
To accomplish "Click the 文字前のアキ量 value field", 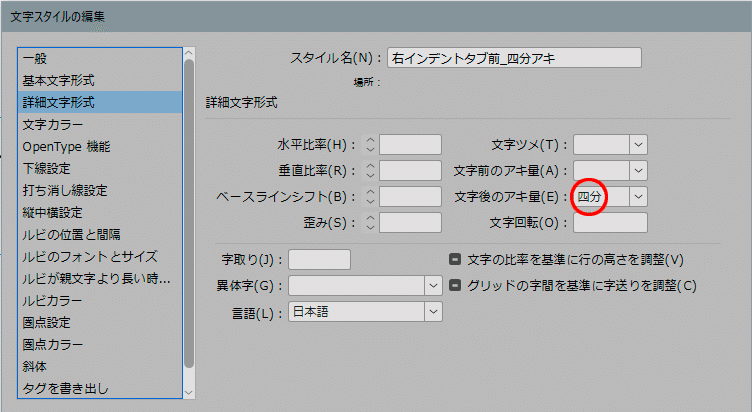I will pyautogui.click(x=601, y=171).
